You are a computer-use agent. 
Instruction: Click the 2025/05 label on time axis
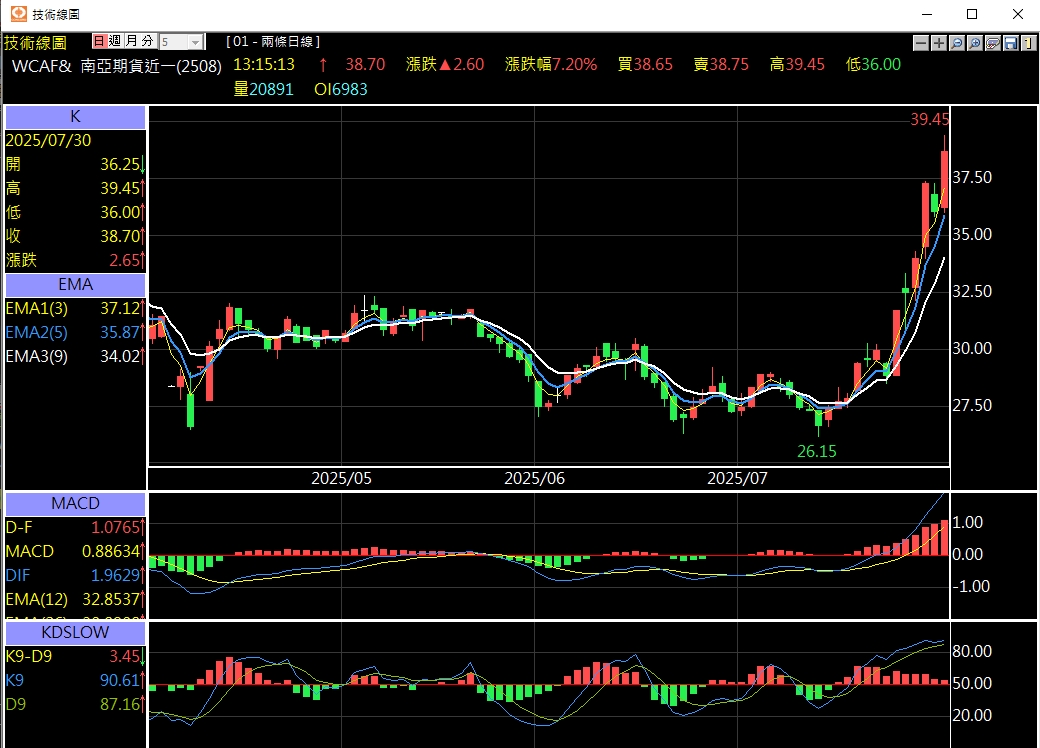coord(342,478)
